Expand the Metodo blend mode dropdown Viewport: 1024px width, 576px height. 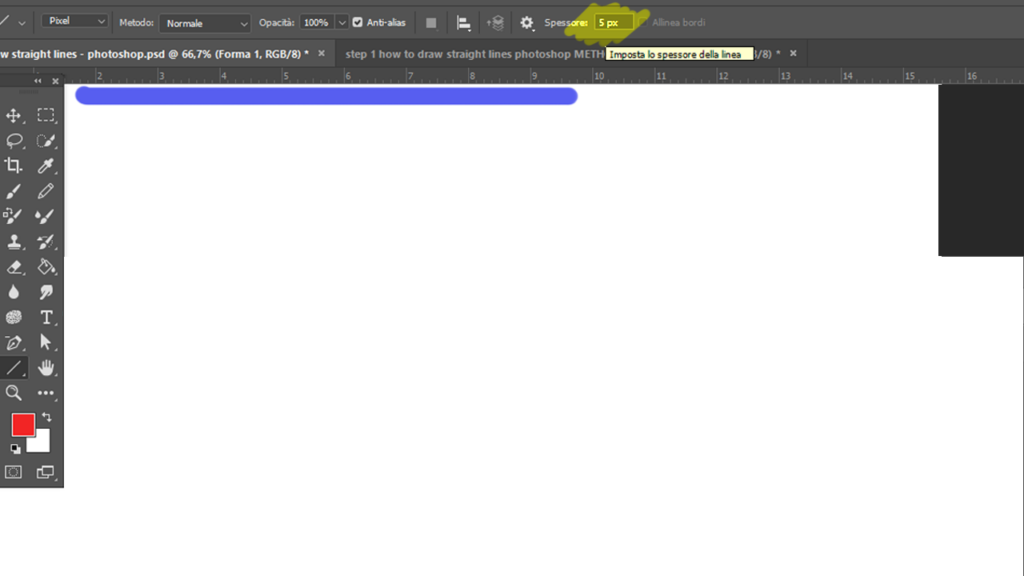click(x=205, y=22)
